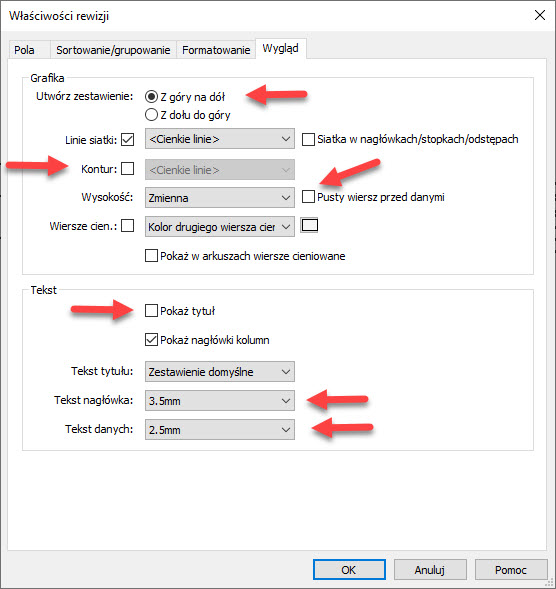Click the shaded row color swatch

pyautogui.click(x=310, y=225)
